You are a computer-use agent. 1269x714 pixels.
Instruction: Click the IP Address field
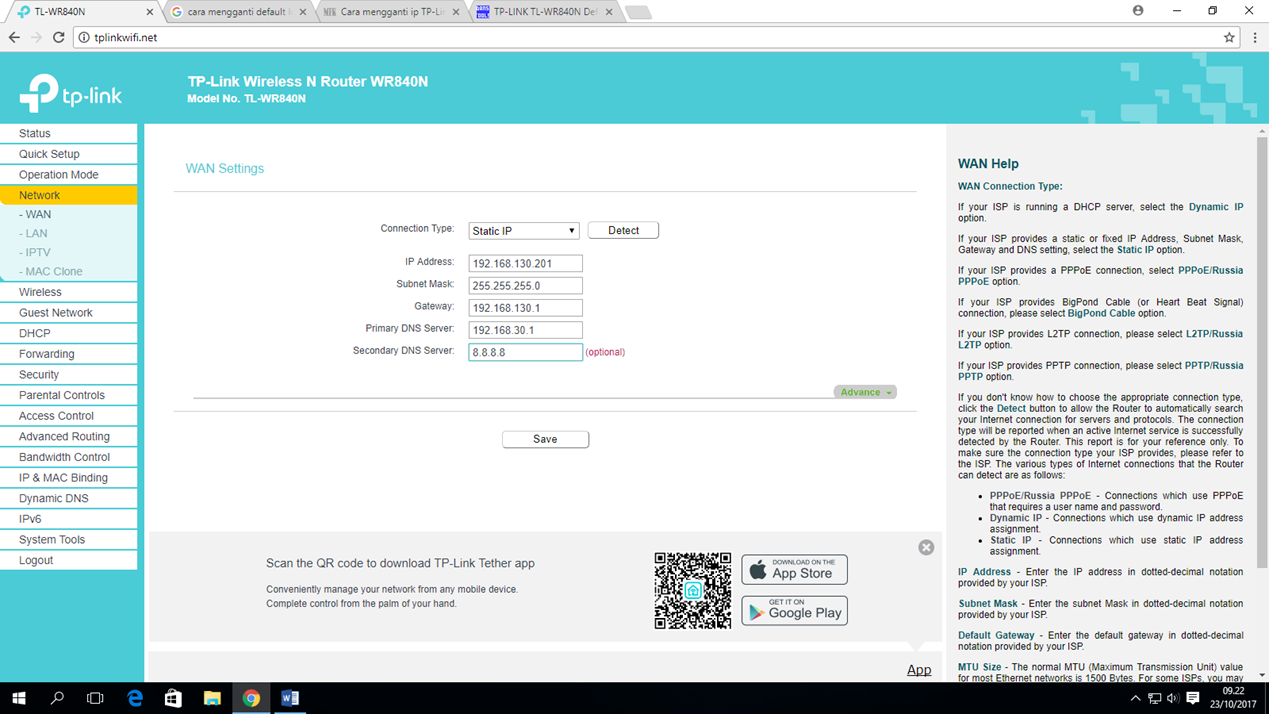tap(525, 263)
